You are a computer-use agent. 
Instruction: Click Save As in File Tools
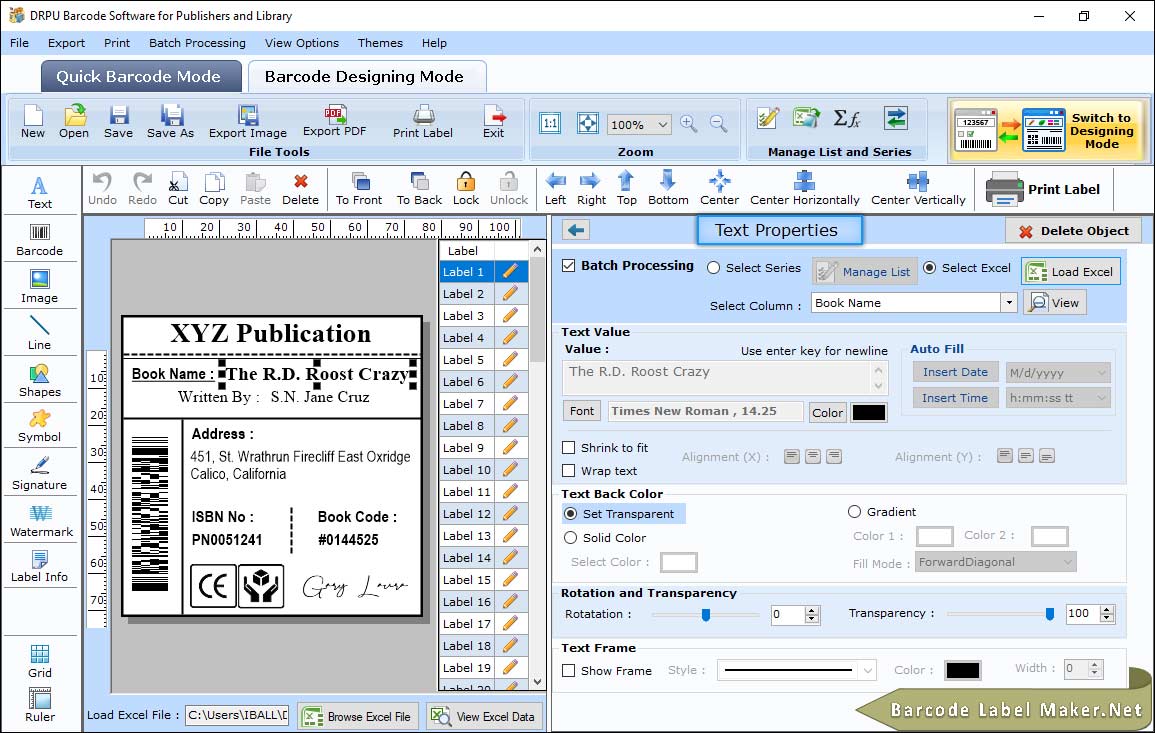pos(170,122)
